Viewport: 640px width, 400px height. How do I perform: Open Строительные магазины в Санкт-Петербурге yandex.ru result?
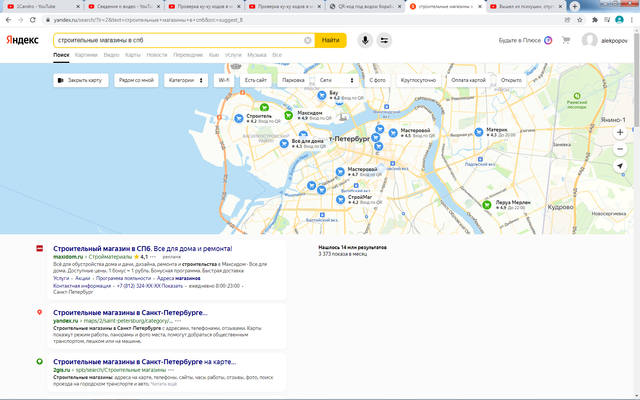[130, 312]
